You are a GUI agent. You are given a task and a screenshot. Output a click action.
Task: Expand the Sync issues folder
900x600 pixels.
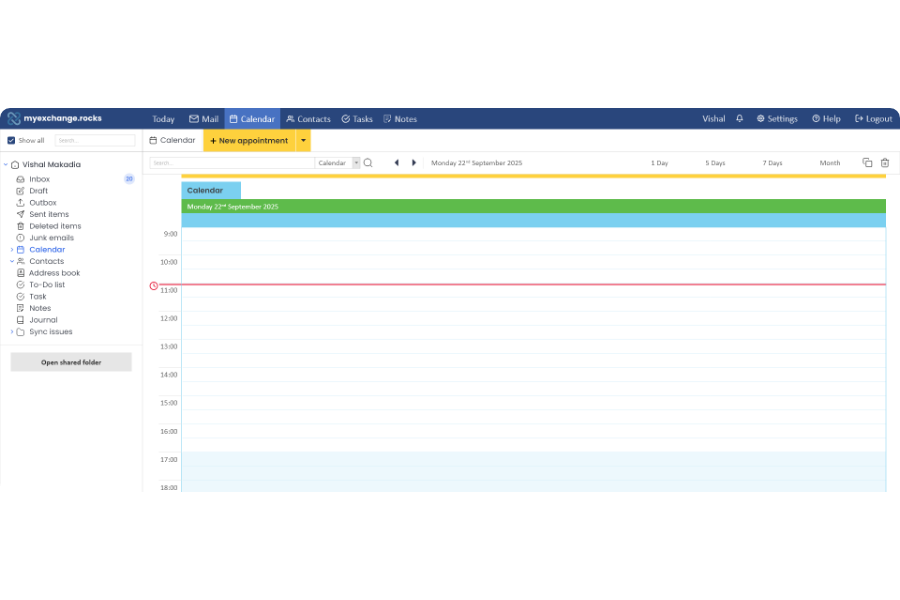(x=12, y=332)
